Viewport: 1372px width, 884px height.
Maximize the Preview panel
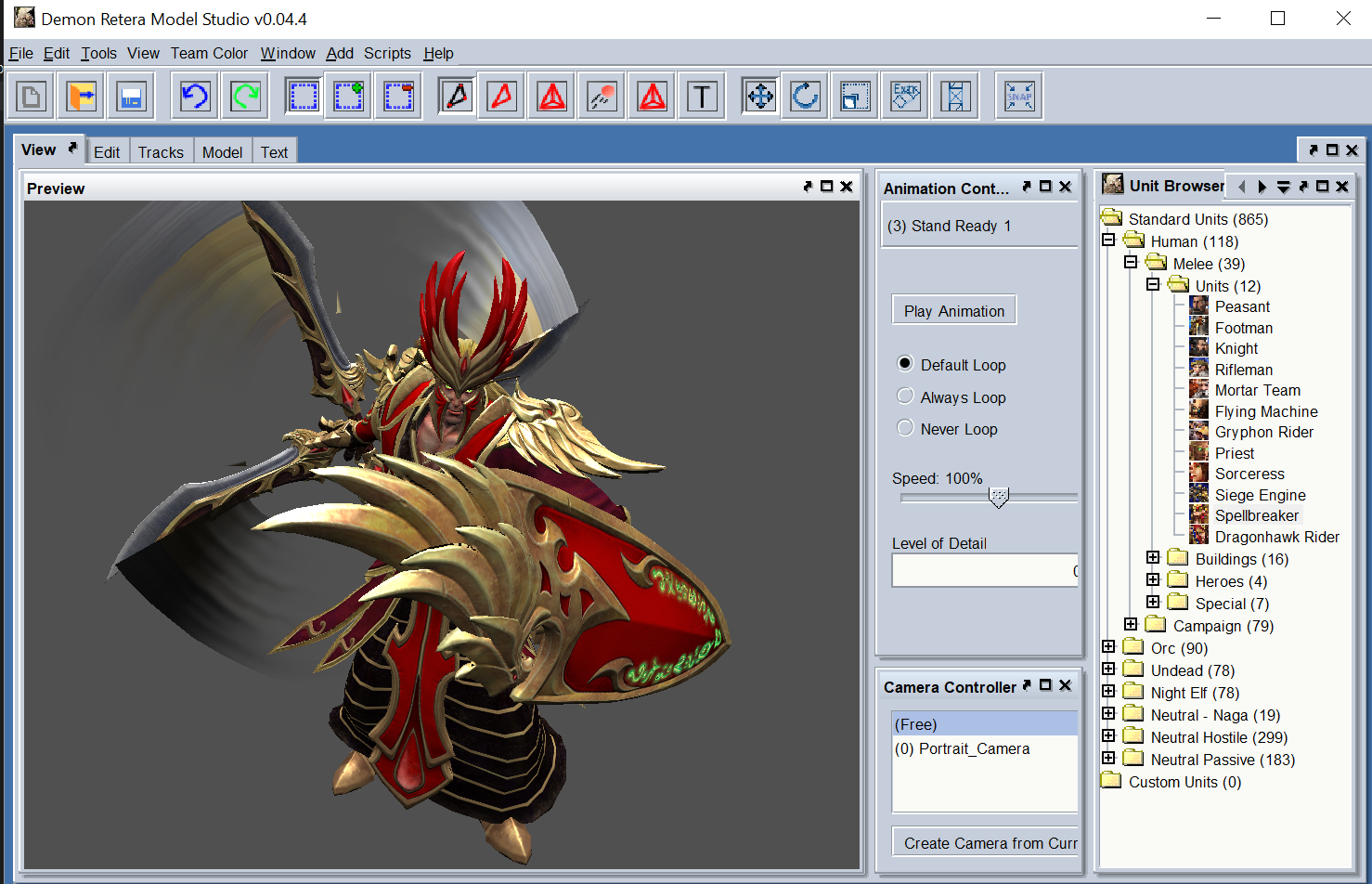pos(826,187)
